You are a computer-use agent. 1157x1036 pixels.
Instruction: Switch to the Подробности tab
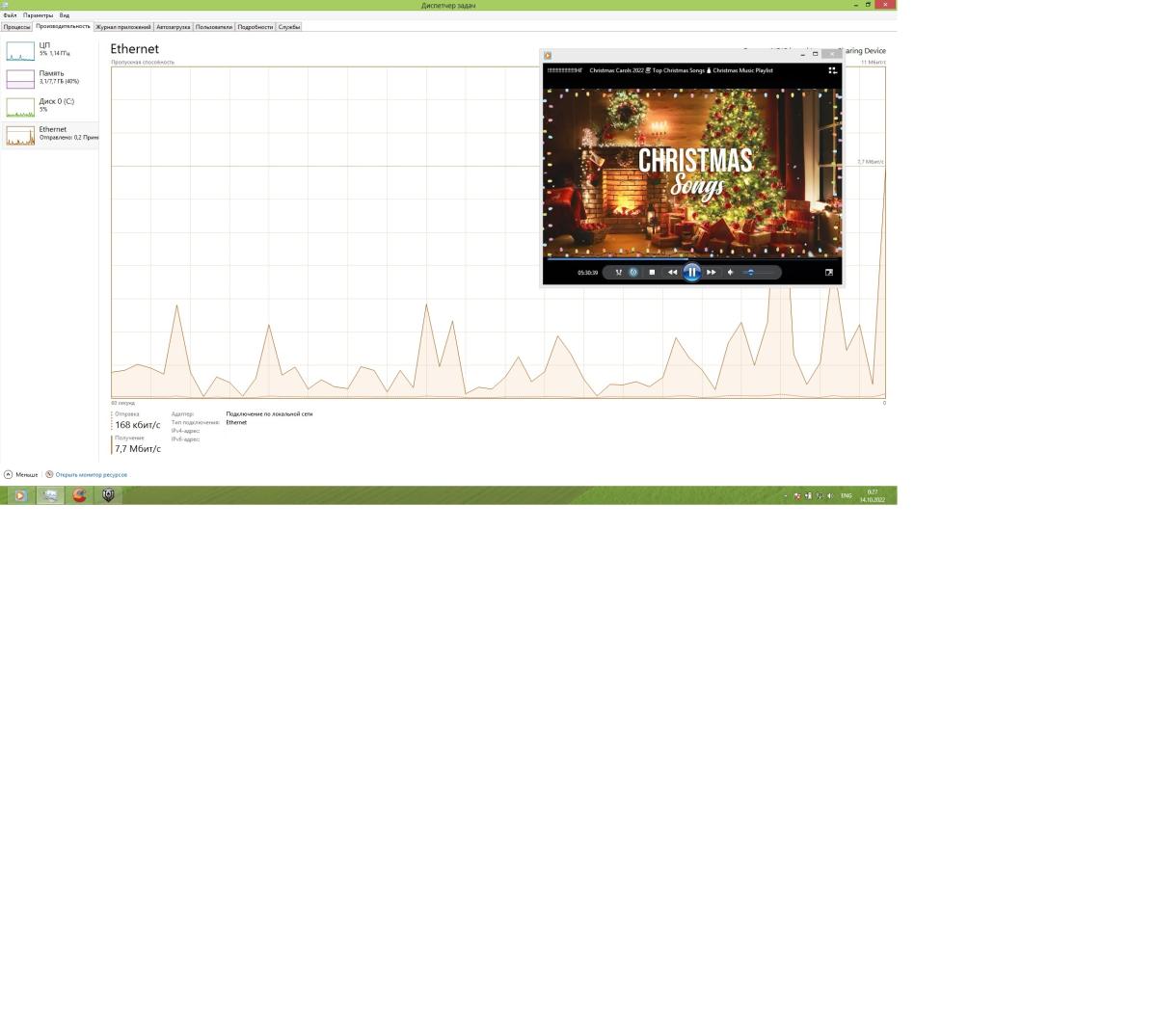pyautogui.click(x=255, y=27)
